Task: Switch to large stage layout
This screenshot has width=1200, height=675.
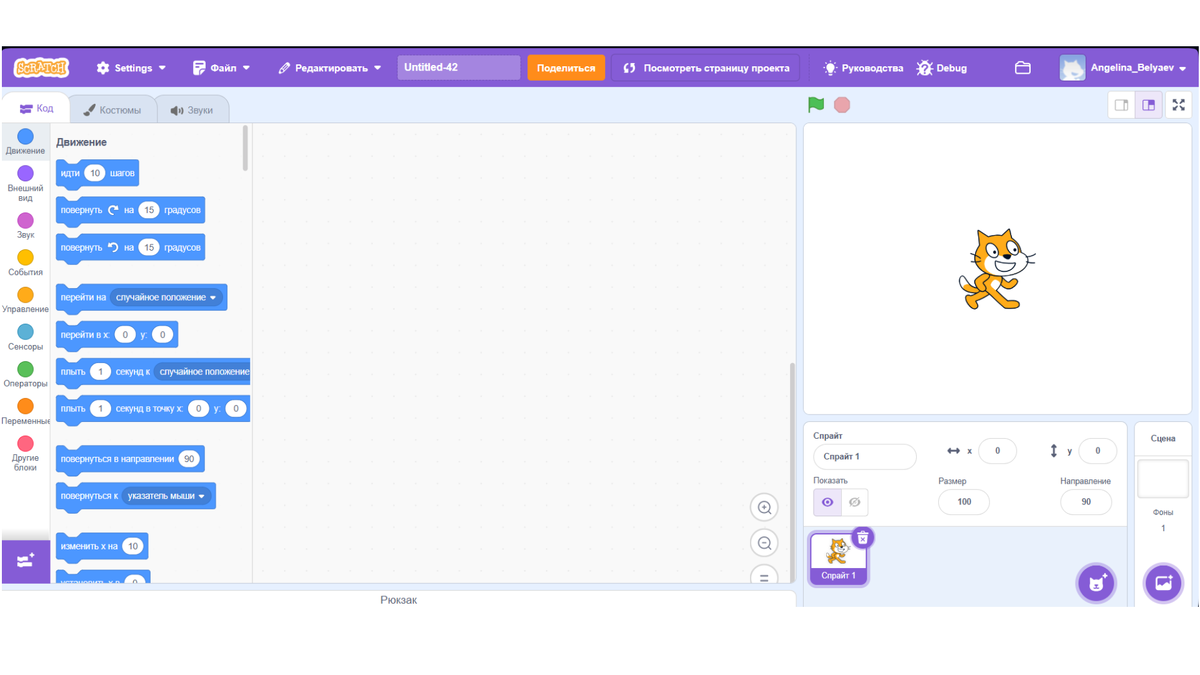Action: click(1149, 105)
